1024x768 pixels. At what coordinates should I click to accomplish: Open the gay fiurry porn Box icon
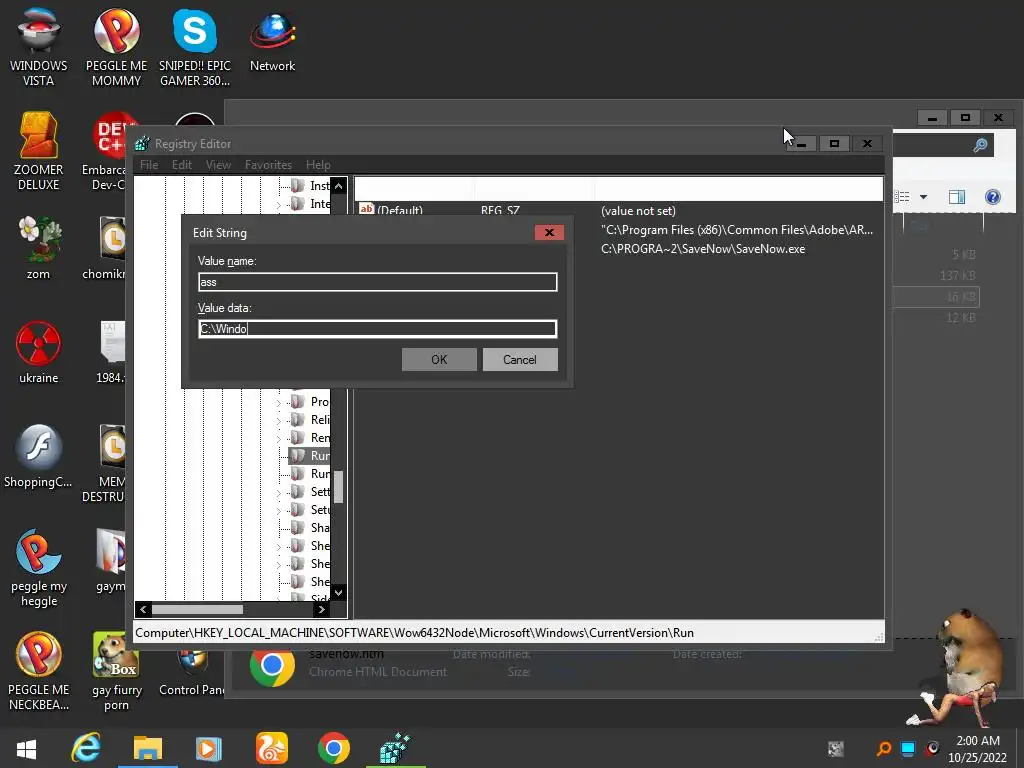[x=116, y=671]
